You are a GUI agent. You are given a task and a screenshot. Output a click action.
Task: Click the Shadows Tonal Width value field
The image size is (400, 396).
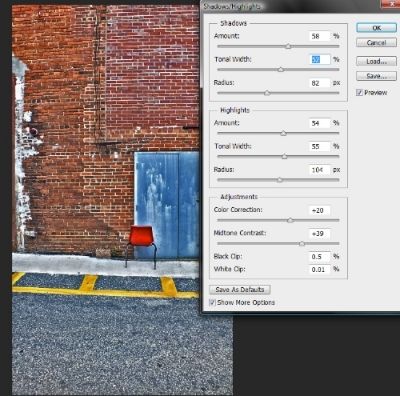[x=319, y=59]
